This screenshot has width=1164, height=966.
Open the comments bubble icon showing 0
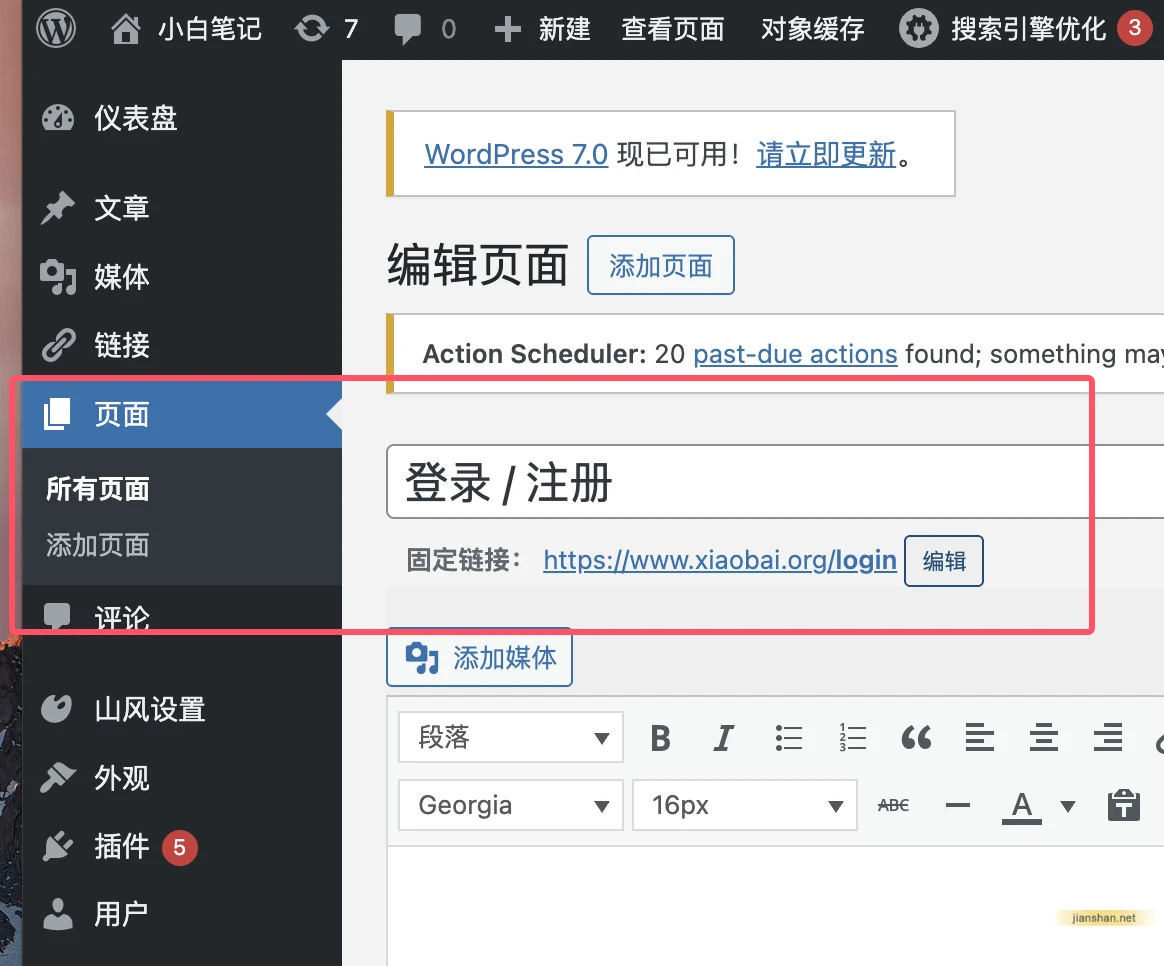coord(407,29)
